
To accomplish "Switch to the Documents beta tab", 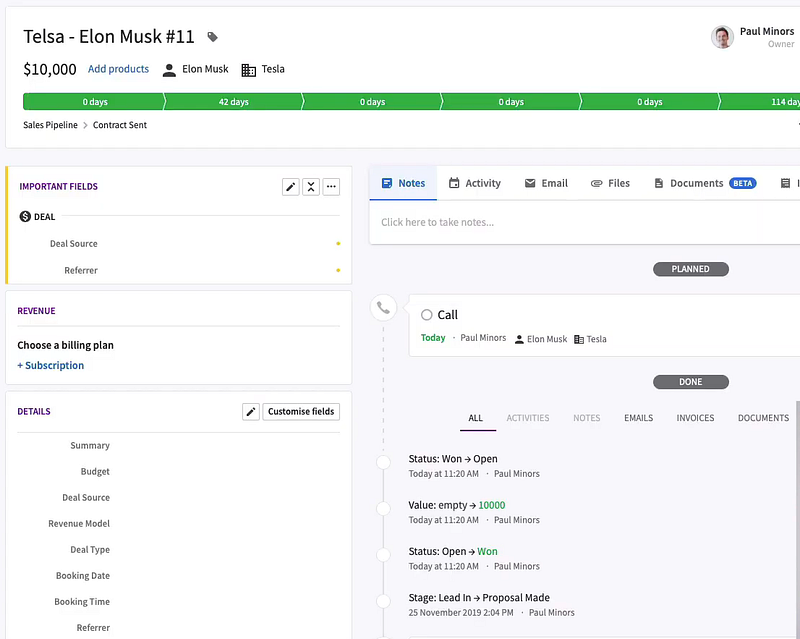I will click(705, 183).
